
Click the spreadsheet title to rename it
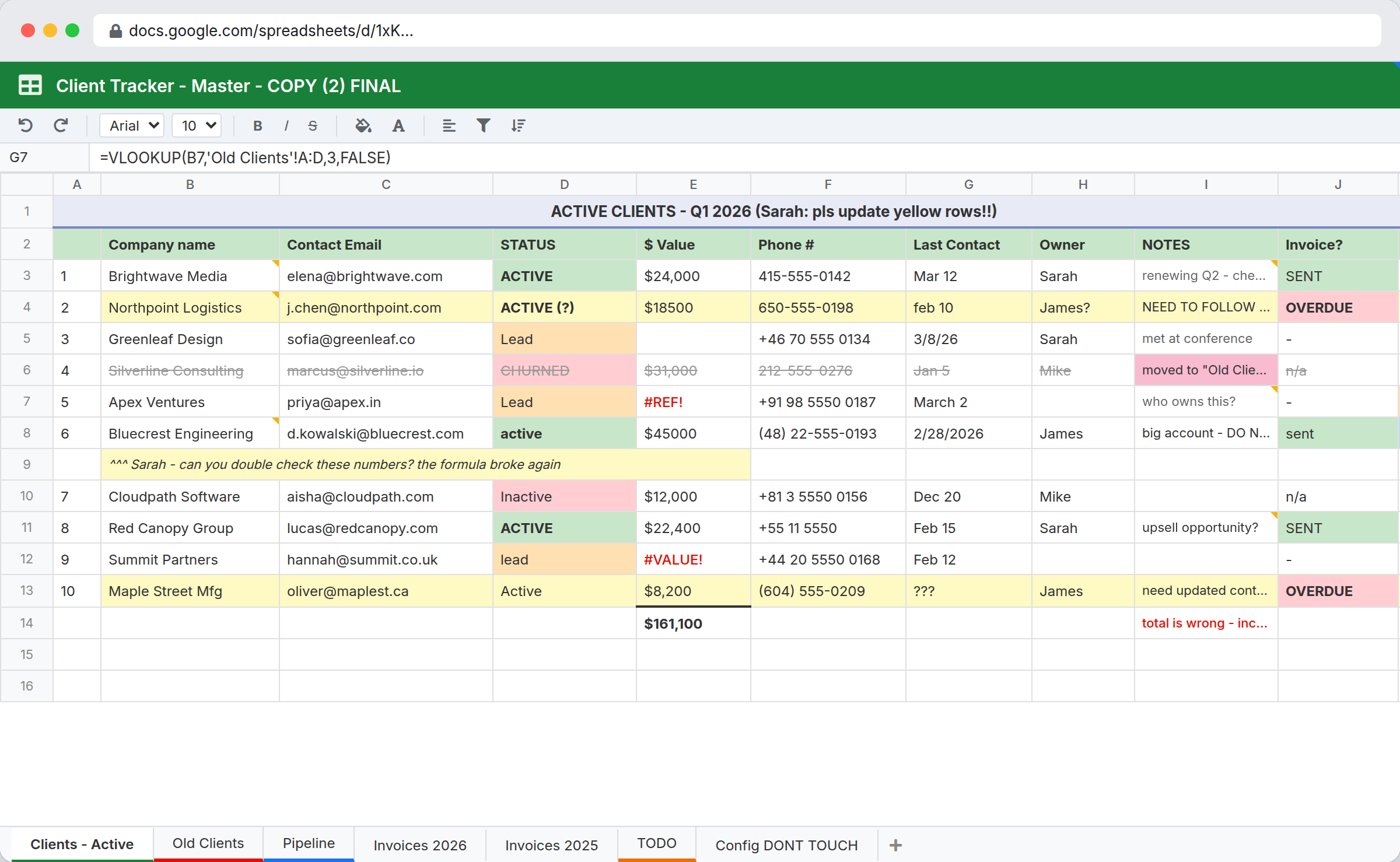click(228, 85)
